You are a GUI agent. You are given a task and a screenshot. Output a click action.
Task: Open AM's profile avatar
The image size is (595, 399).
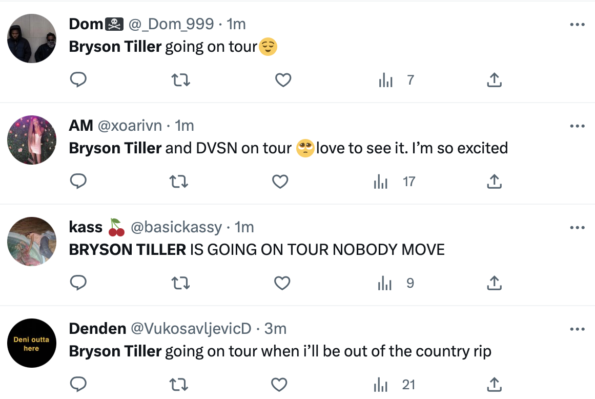(x=32, y=140)
